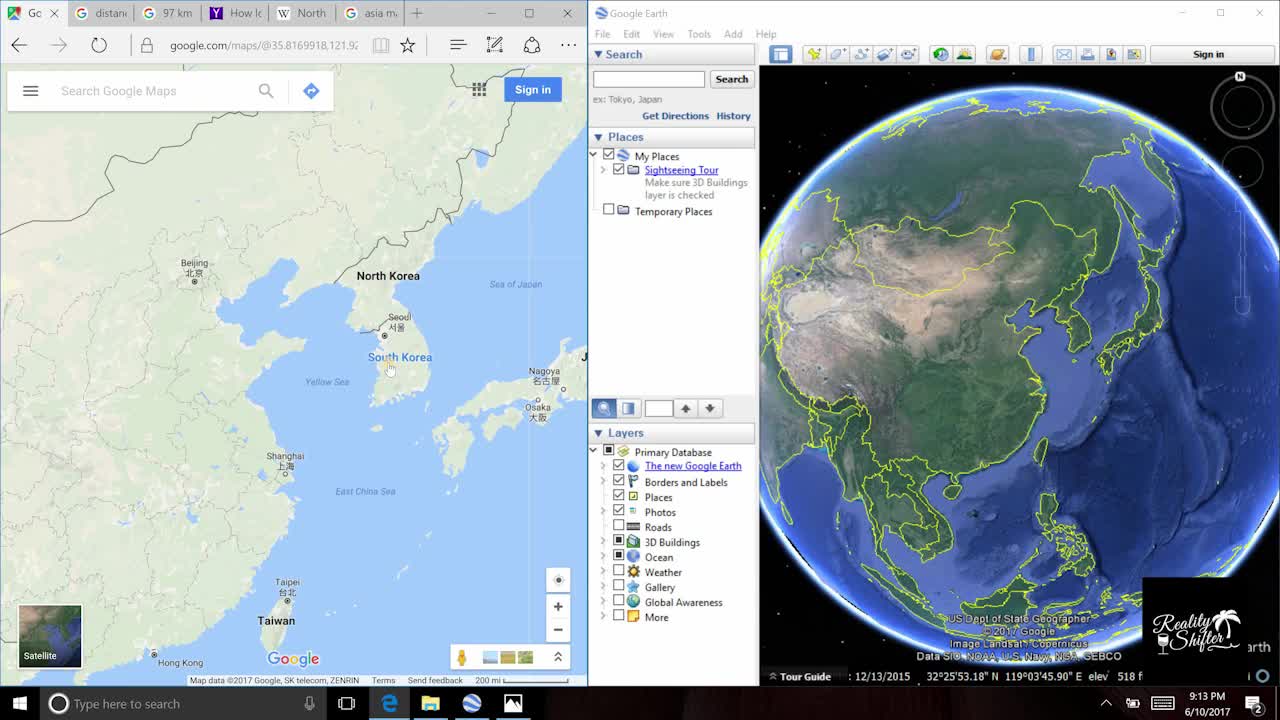Save image of the Earth view

coord(1110,54)
